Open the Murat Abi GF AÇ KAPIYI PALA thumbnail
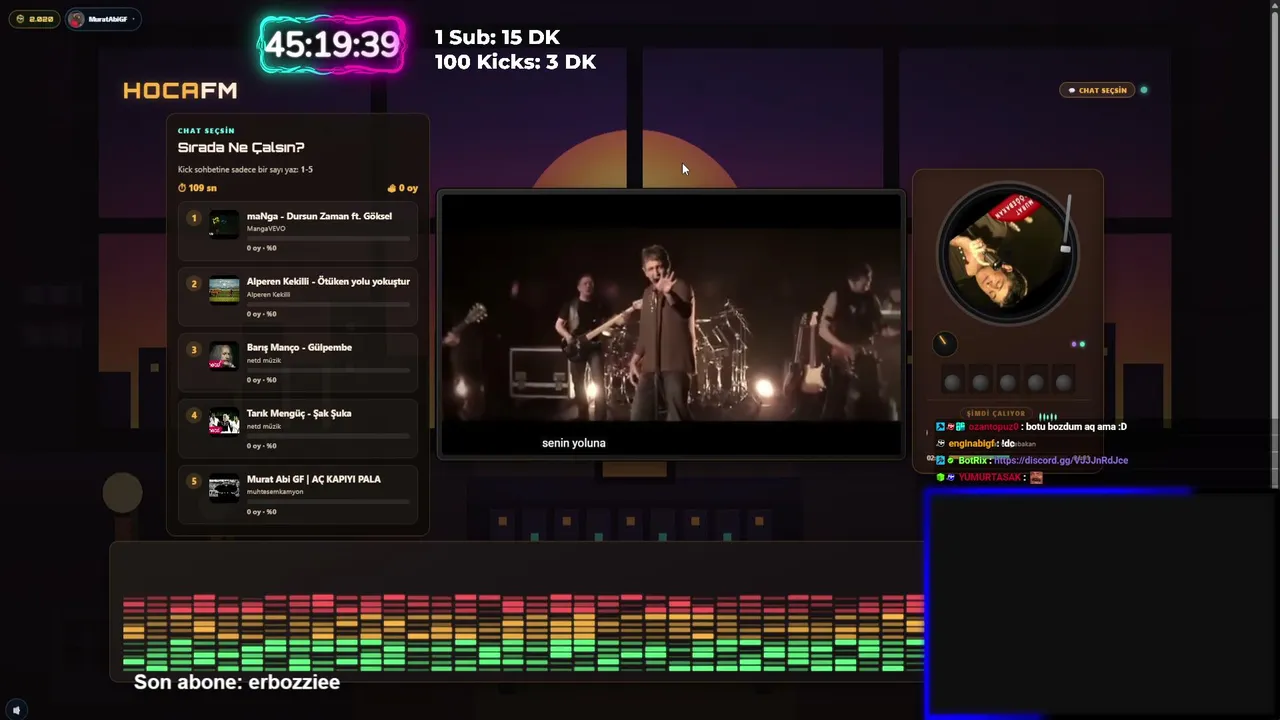This screenshot has height=720, width=1280. coord(224,488)
